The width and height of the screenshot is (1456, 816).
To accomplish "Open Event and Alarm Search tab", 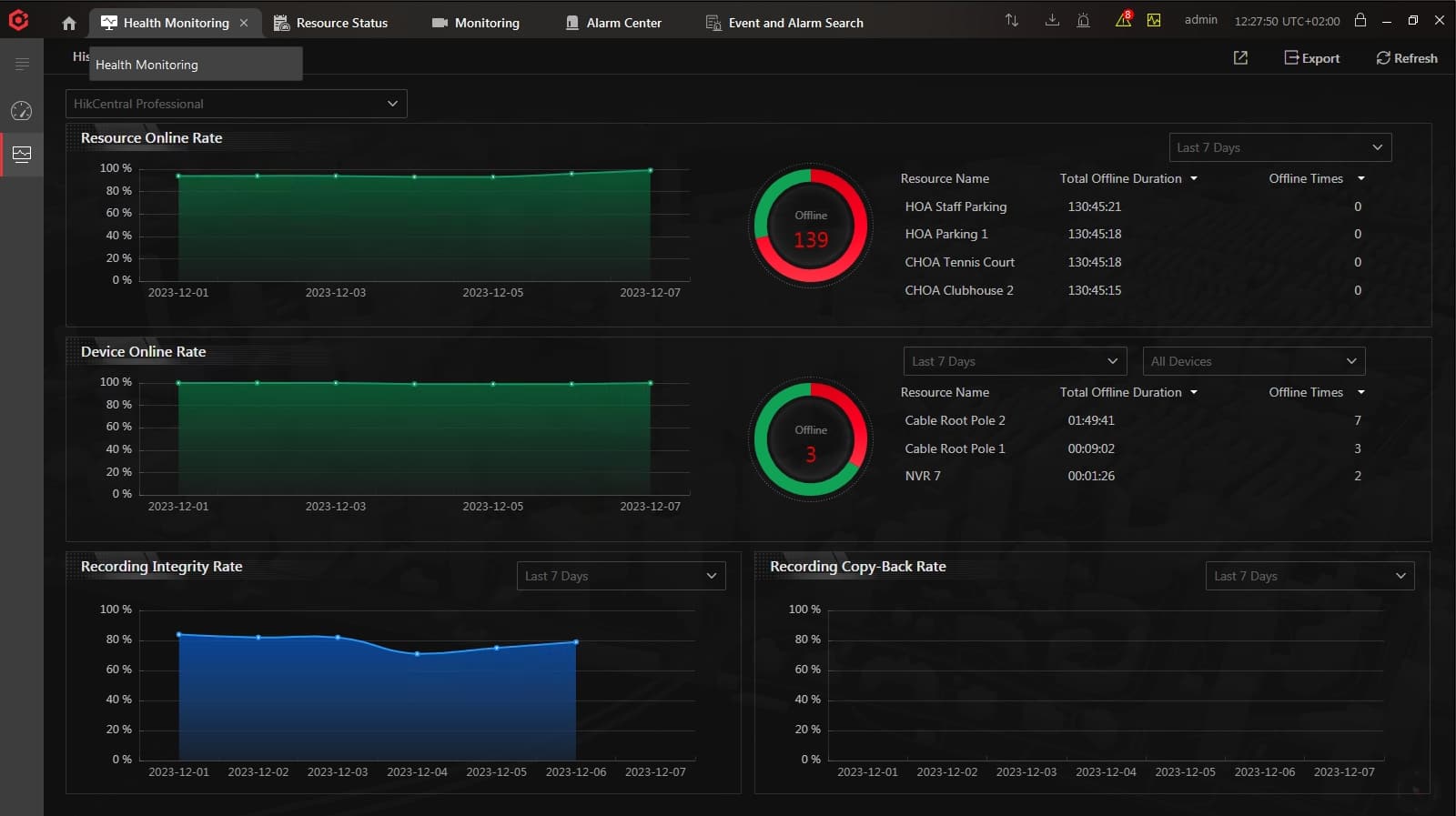I will click(x=784, y=23).
